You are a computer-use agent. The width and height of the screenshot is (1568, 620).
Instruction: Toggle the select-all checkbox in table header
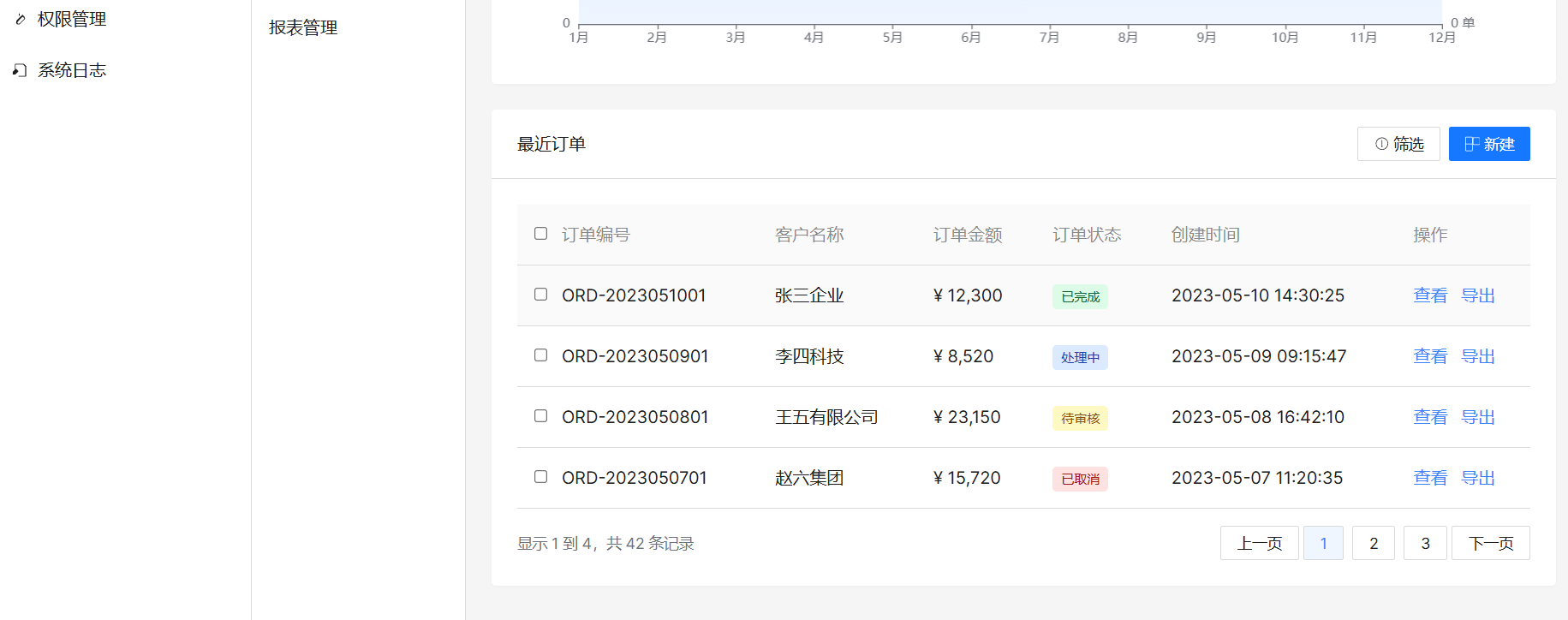540,234
